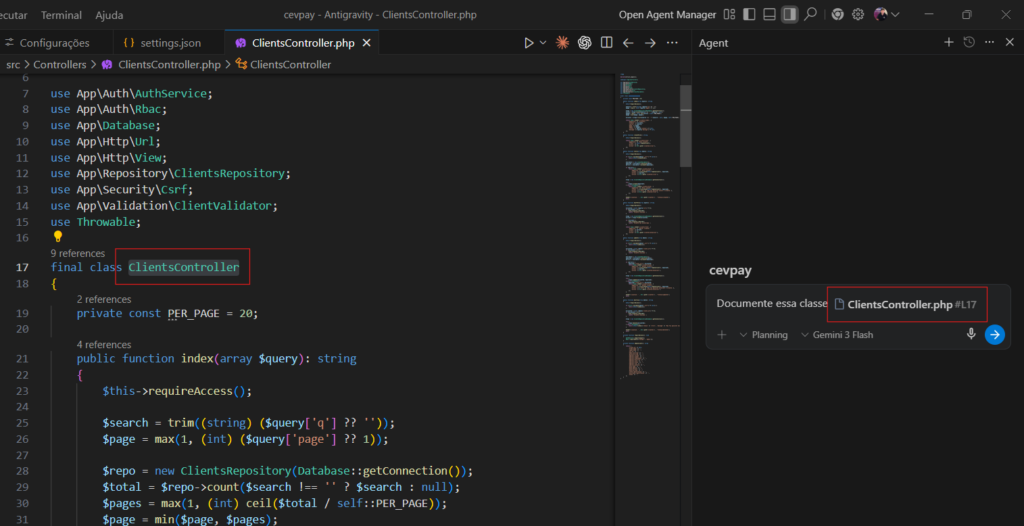Click the ClientsController class name
Viewport: 1024px width, 526px height.
pyautogui.click(x=184, y=267)
